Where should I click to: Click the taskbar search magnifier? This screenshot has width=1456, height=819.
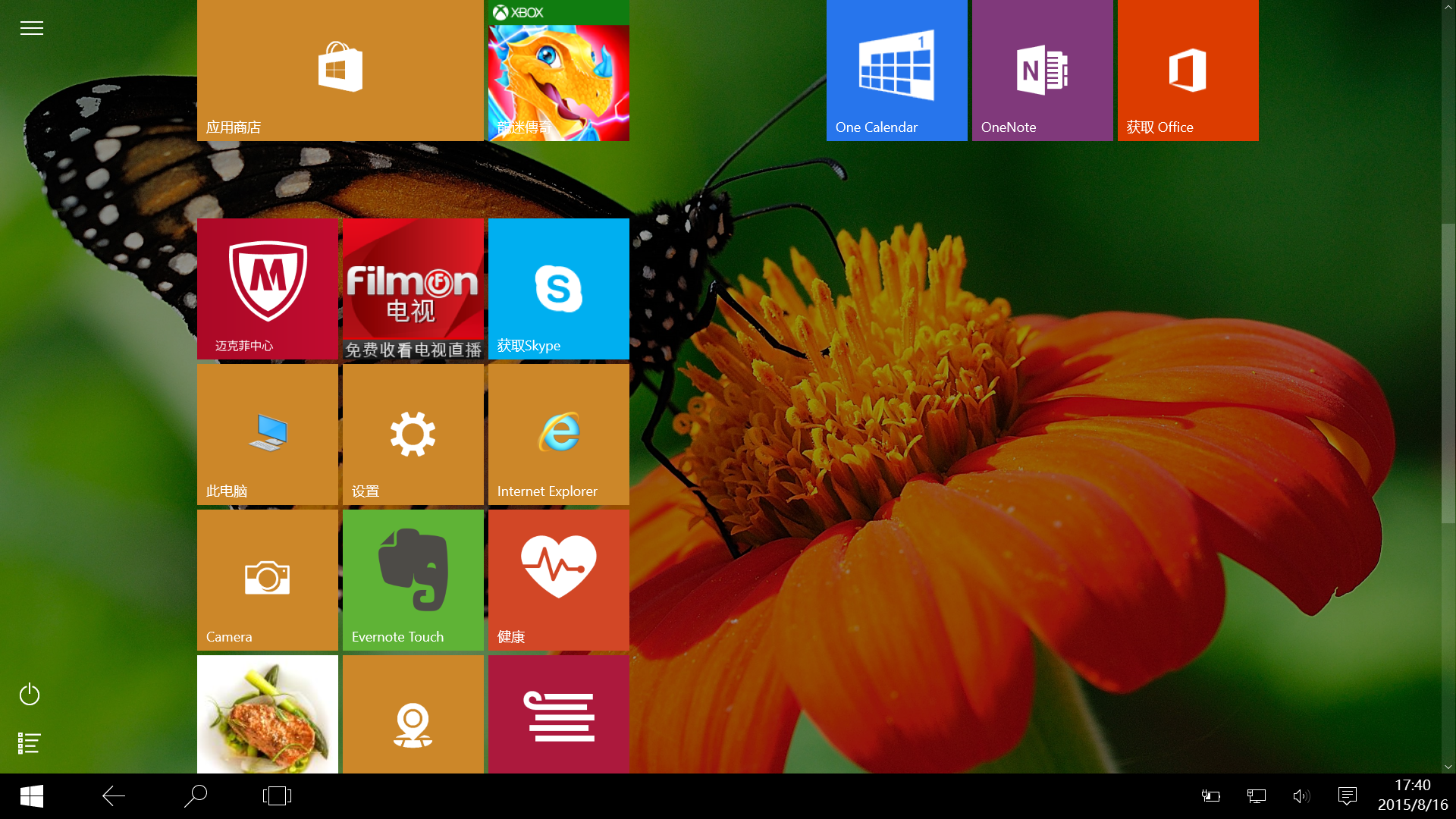(196, 795)
